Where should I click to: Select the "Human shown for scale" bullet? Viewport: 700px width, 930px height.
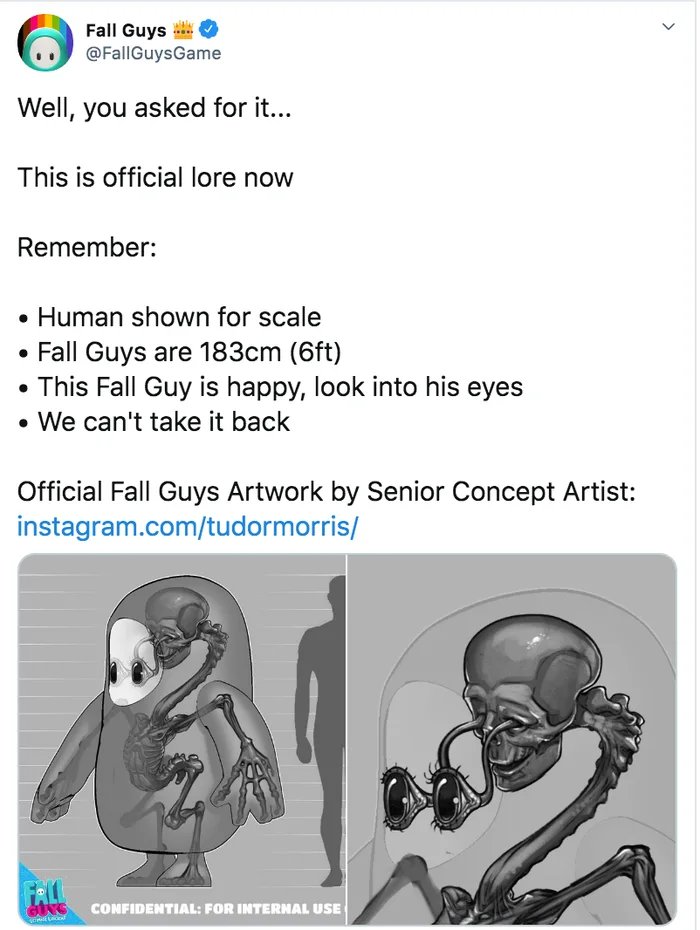(178, 318)
